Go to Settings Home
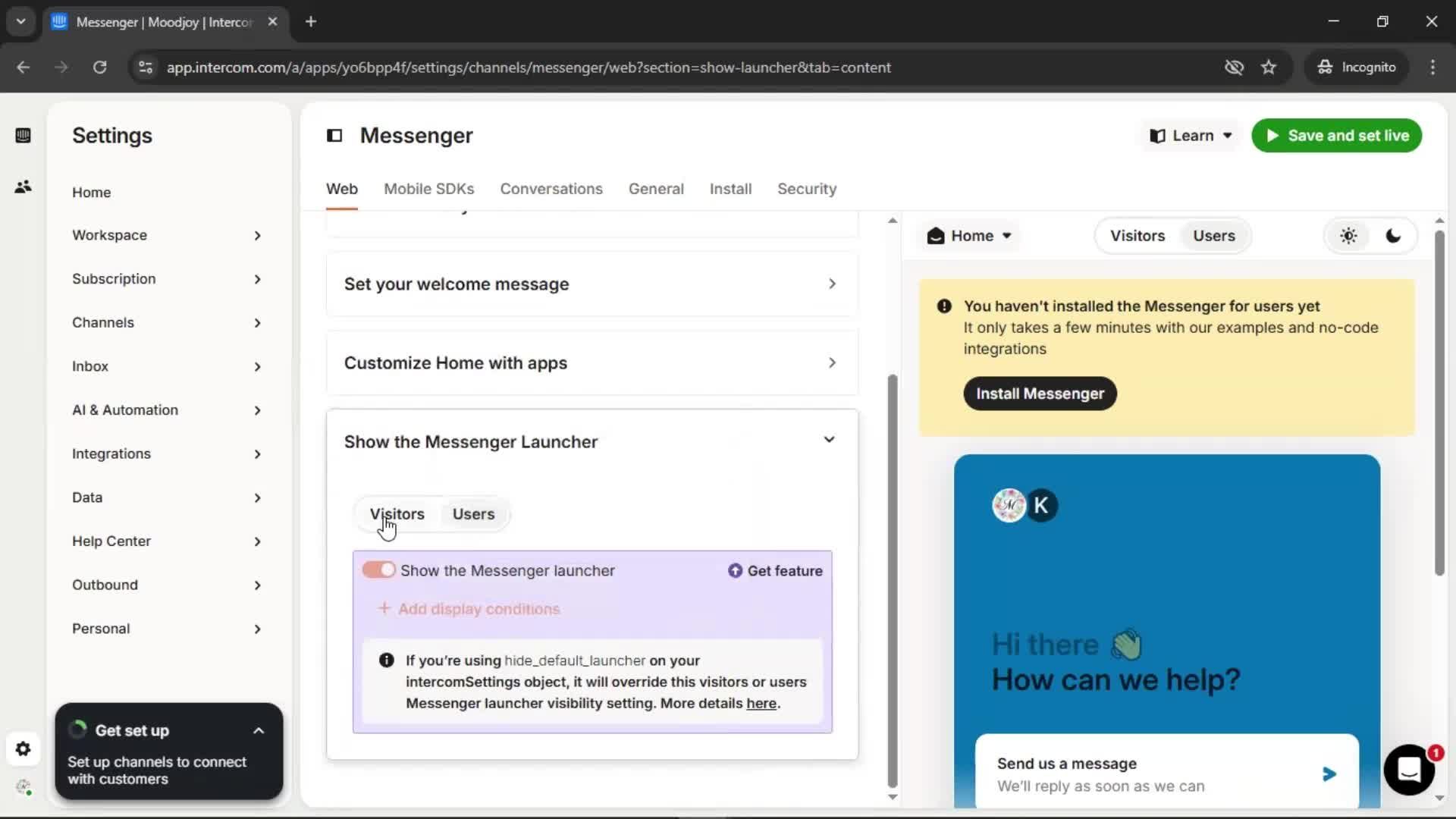Viewport: 1456px width, 819px height. click(x=92, y=192)
